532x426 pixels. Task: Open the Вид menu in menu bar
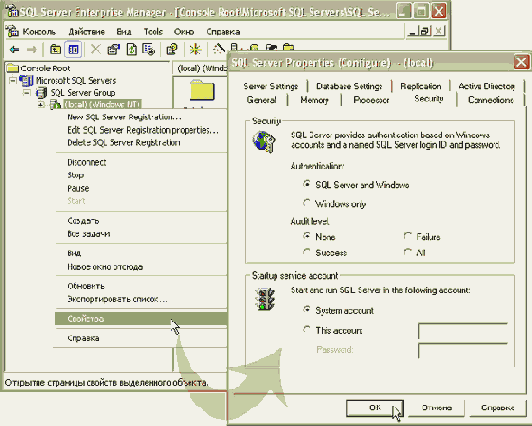pyautogui.click(x=124, y=32)
